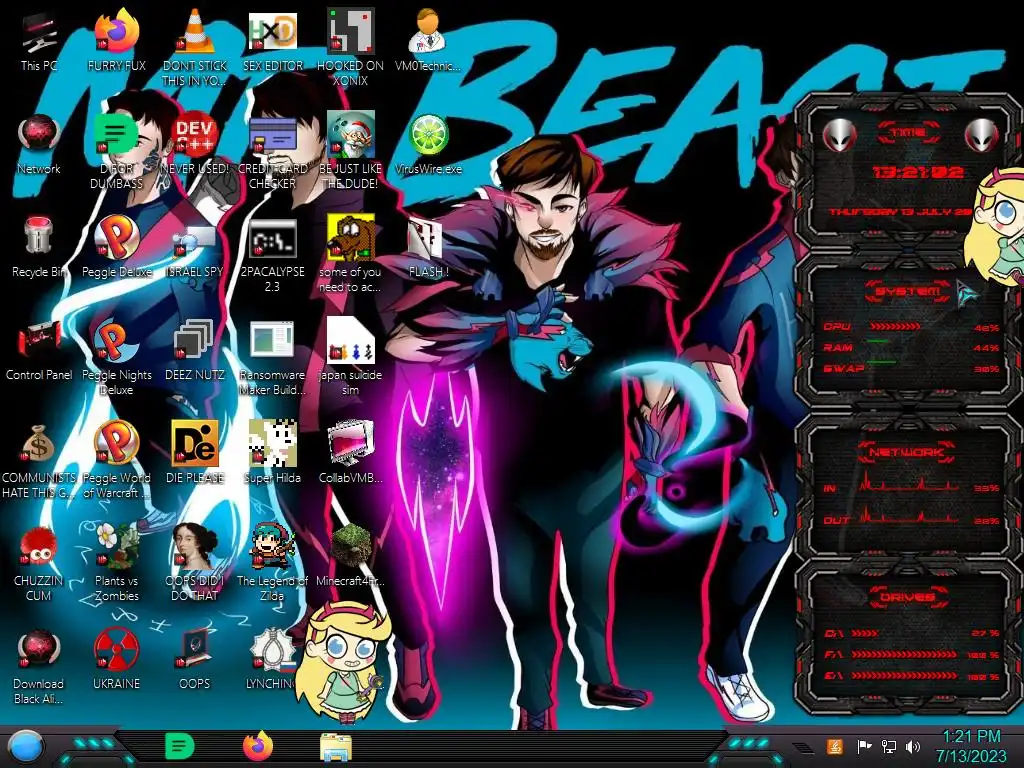Select the FLASH! desktop icon

[x=428, y=248]
